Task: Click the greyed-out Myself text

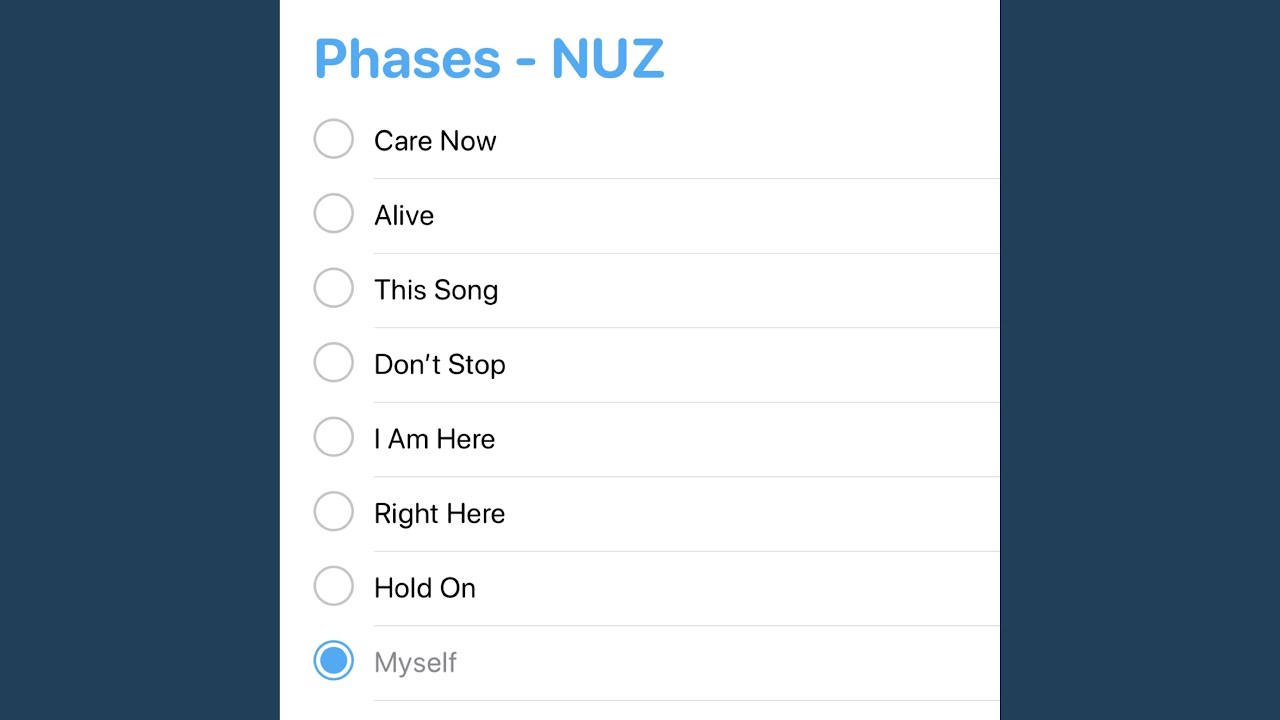Action: (415, 662)
